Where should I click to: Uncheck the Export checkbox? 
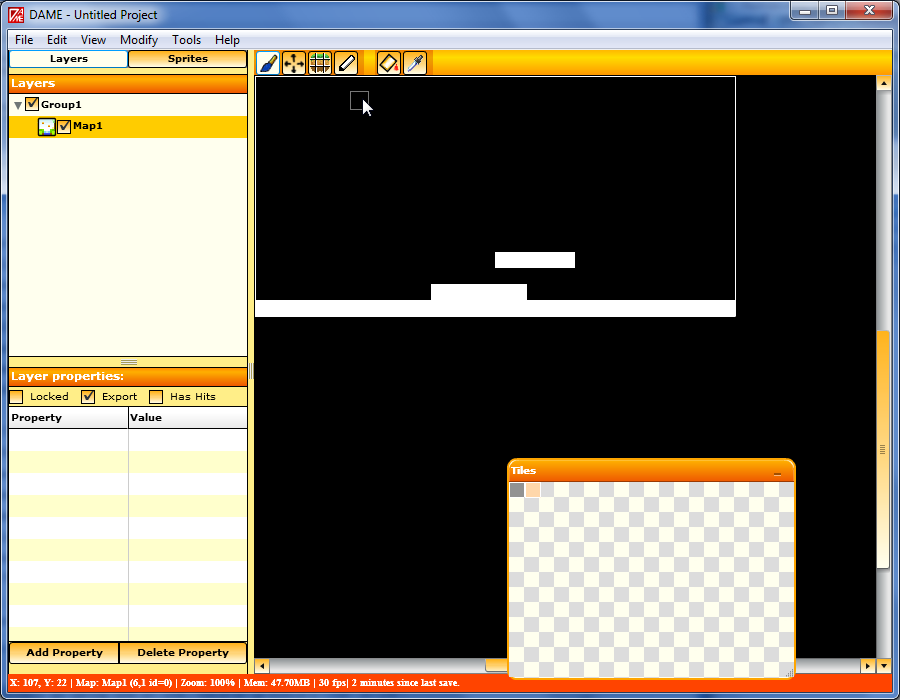tap(88, 396)
